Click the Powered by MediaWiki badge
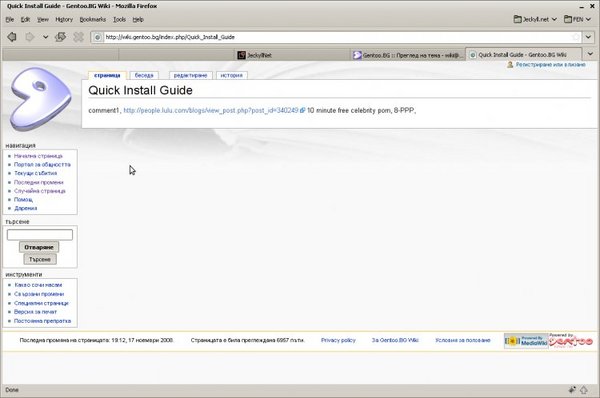Screen dimensions: 600x398 [526, 341]
